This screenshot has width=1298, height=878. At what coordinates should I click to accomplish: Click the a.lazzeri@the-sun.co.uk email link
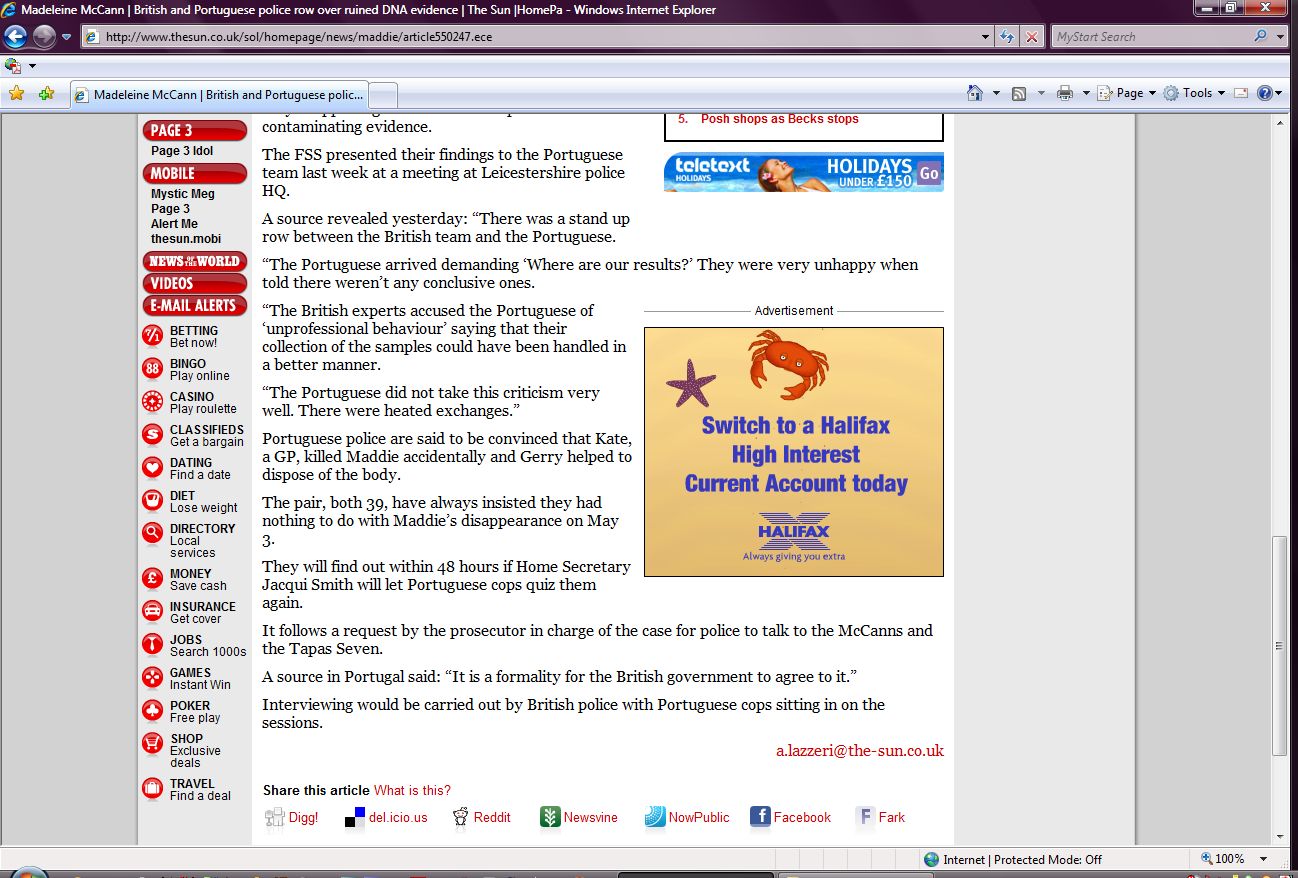(859, 751)
